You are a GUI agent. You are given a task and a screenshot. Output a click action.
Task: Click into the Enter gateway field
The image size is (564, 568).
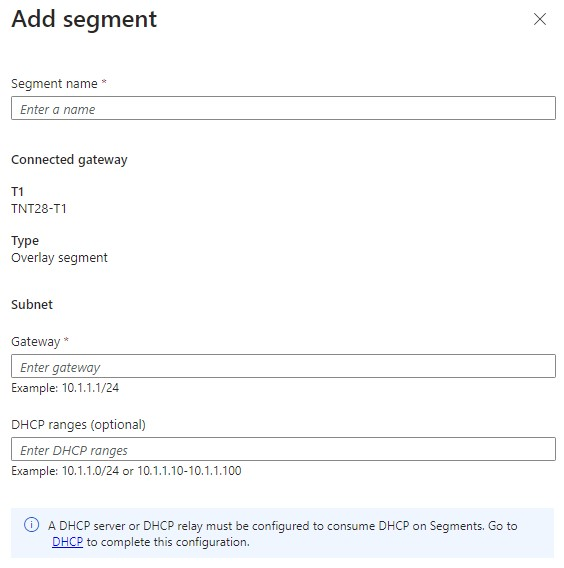[x=283, y=366]
